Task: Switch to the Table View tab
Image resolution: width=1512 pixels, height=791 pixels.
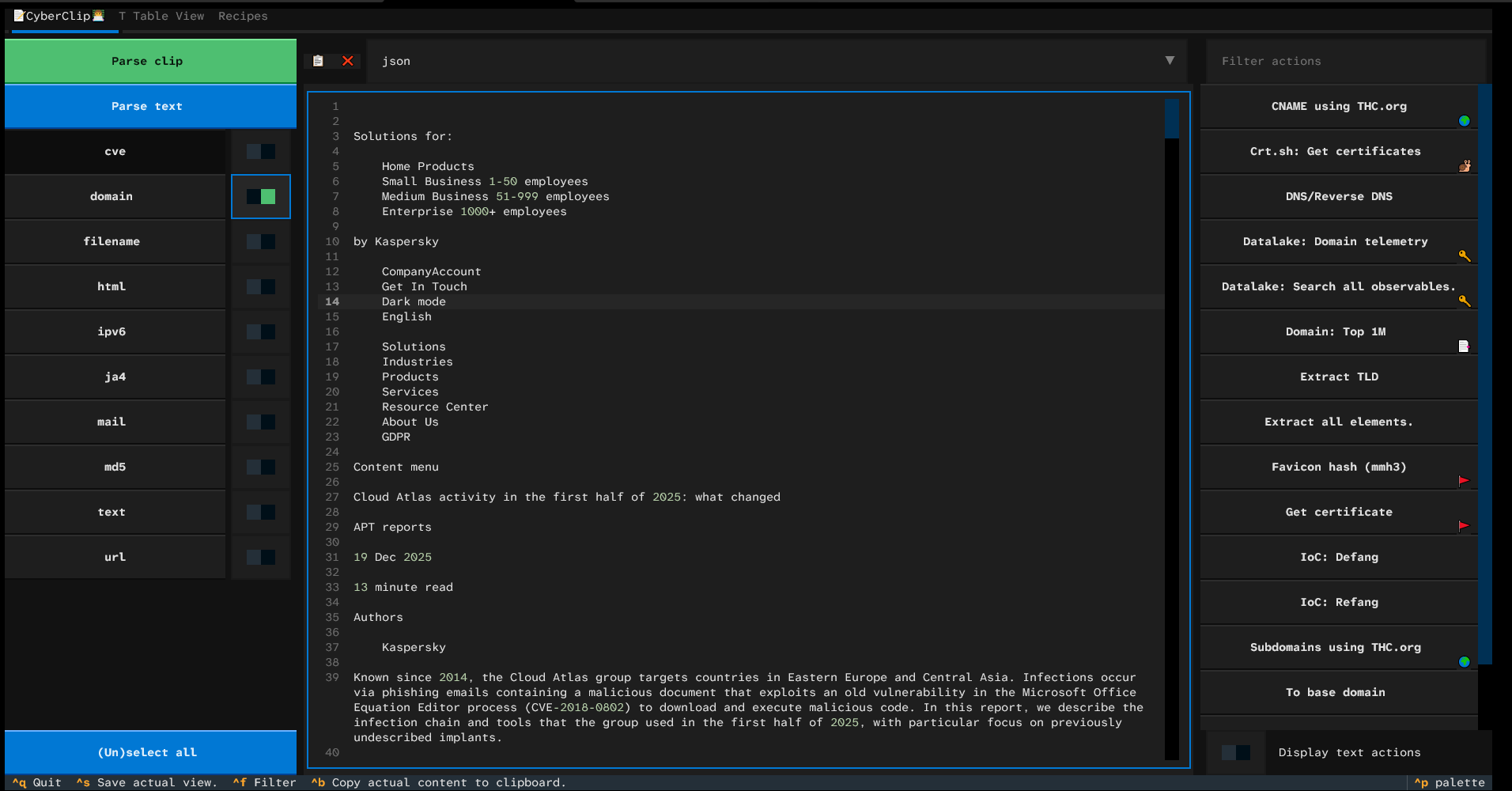Action: (x=161, y=16)
